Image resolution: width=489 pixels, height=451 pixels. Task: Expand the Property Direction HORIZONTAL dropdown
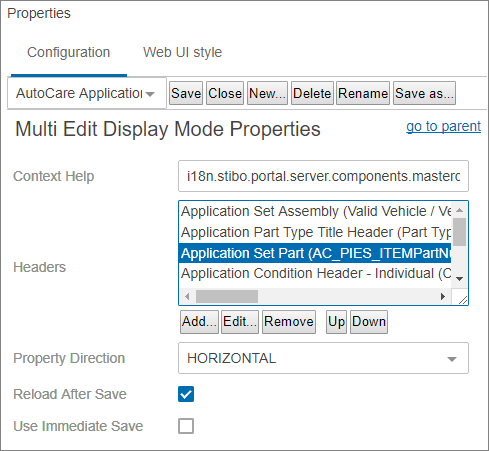[x=323, y=358]
